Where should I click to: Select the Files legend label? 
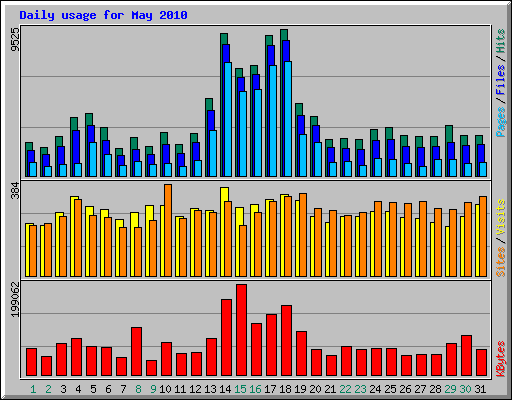(500, 80)
